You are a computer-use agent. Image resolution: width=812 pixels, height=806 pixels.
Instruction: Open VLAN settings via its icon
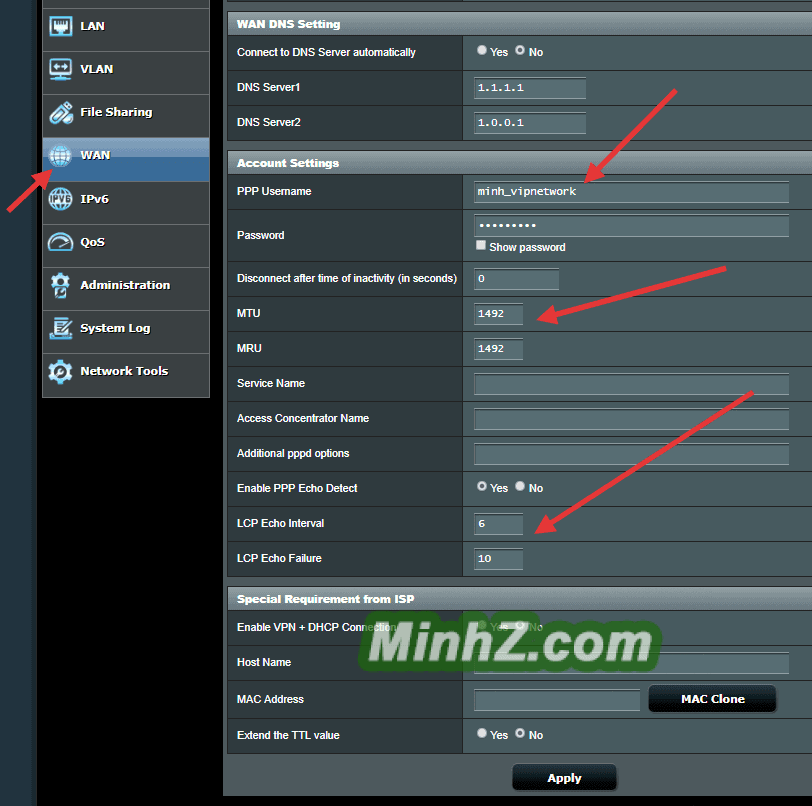[x=61, y=70]
